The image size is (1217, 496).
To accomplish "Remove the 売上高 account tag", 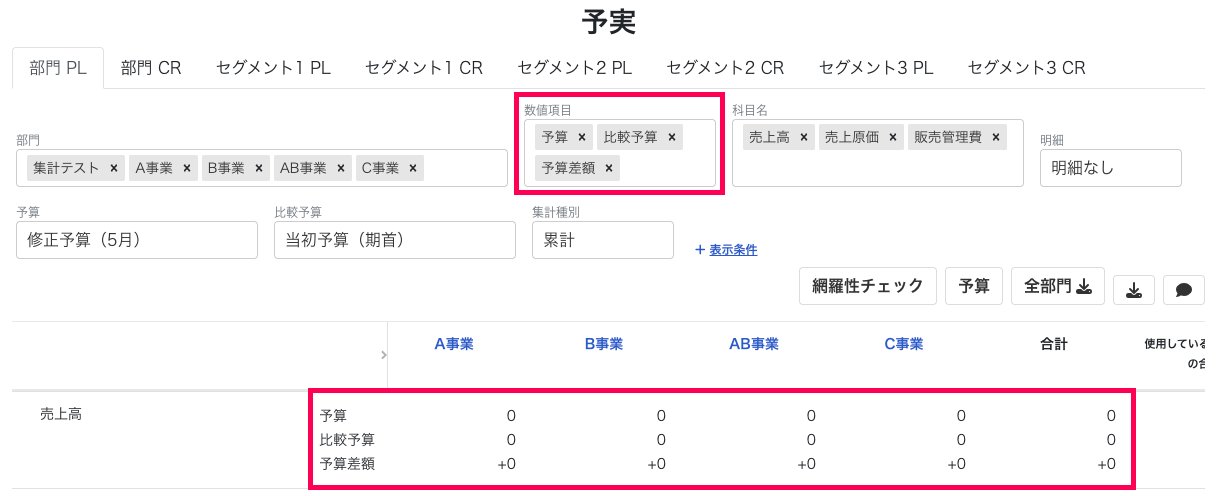I will pos(804,137).
